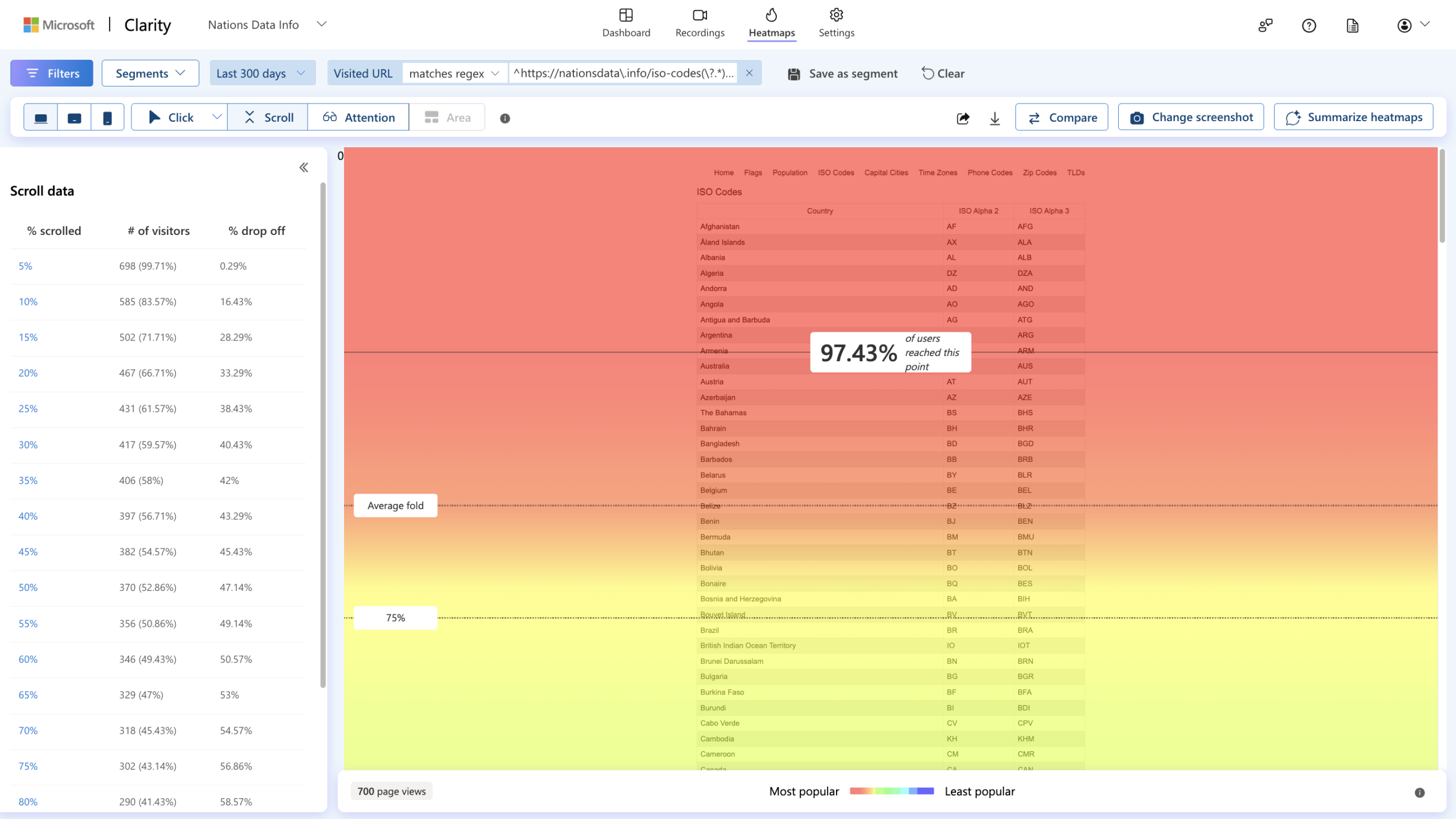Go to the Recordings tab
The image size is (1456, 819).
700,23
